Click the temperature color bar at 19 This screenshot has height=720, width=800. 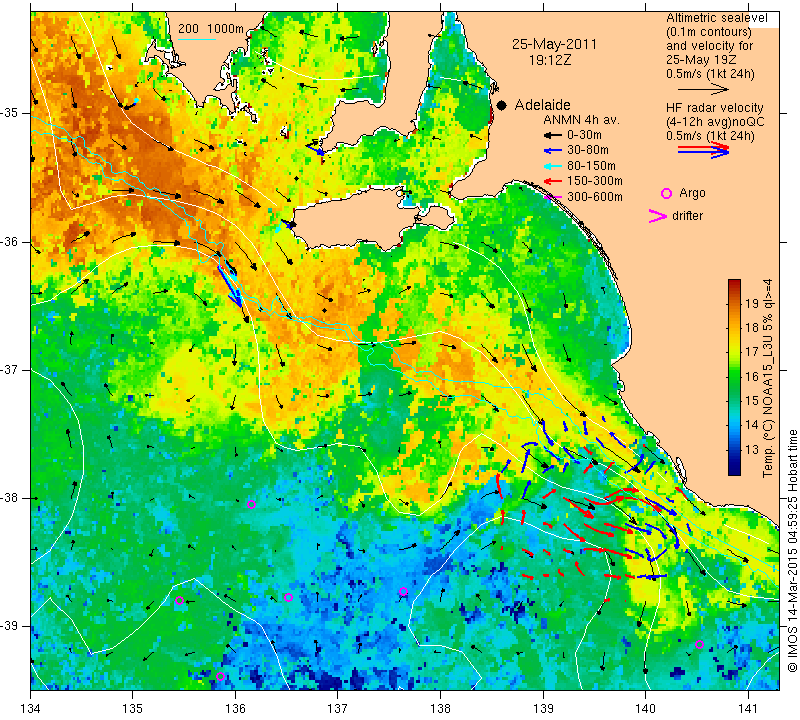click(734, 303)
